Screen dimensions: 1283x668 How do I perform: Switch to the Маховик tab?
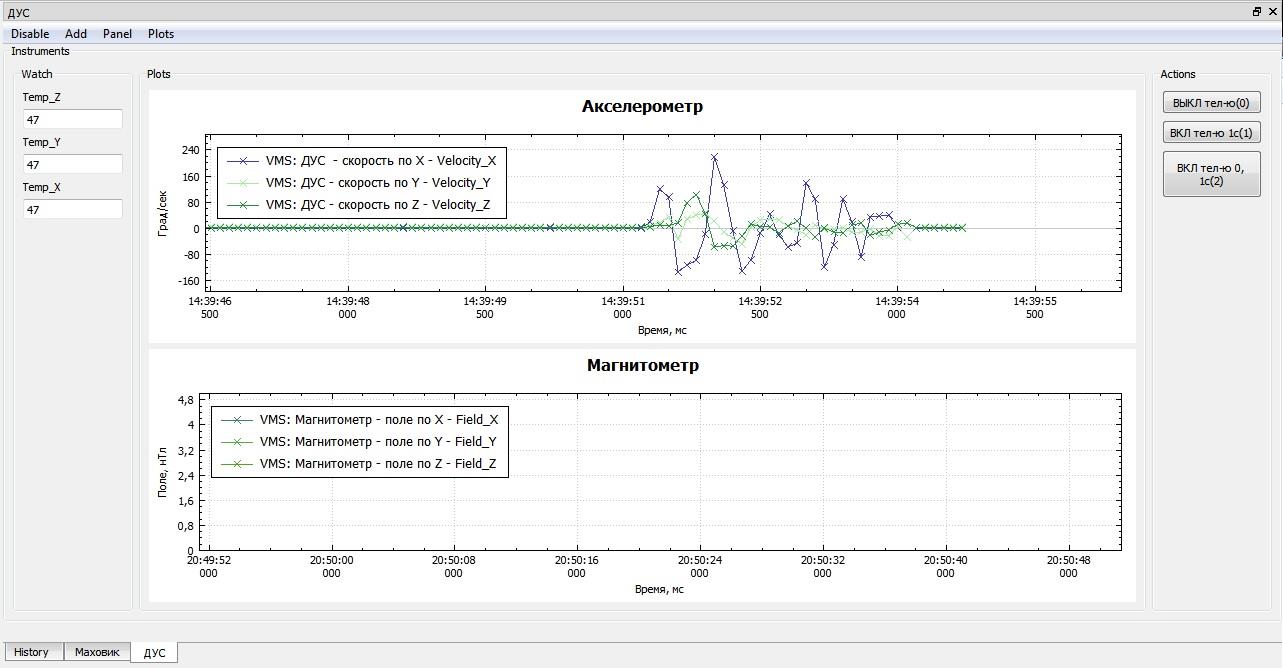coord(96,651)
